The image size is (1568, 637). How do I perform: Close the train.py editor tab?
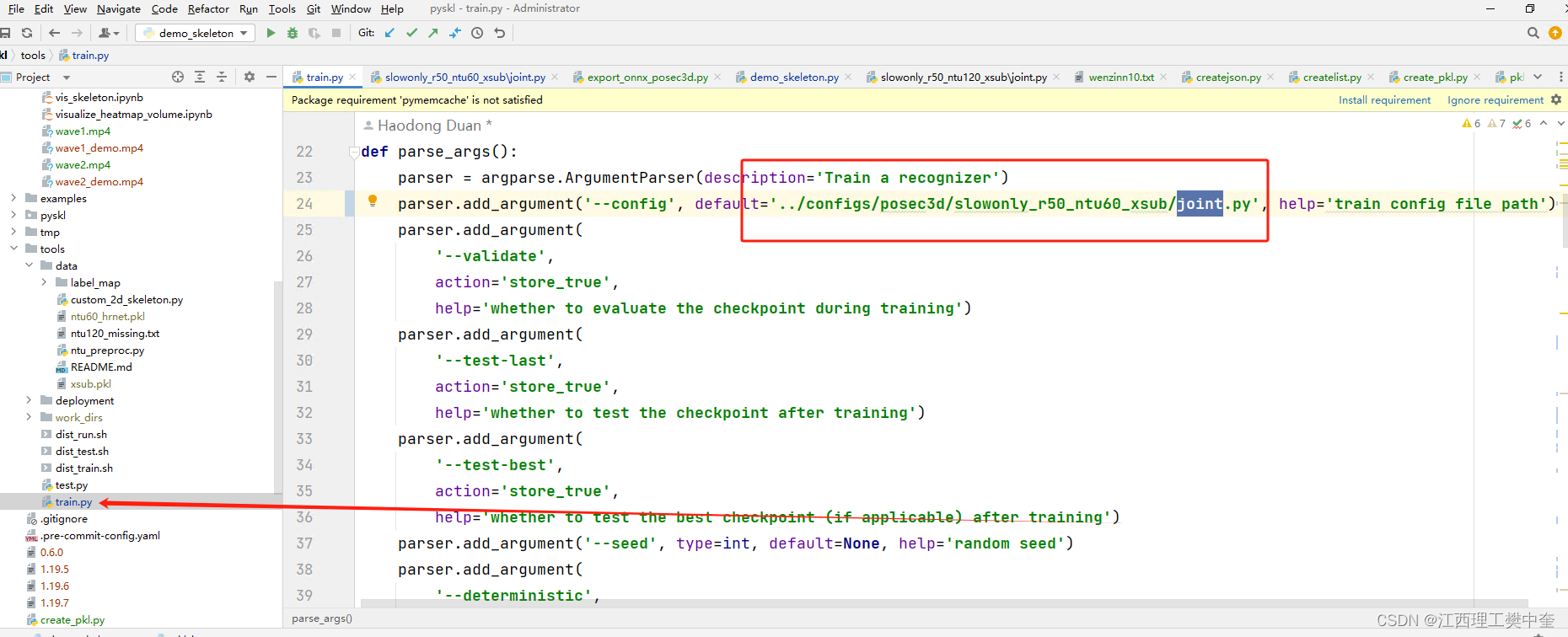[x=353, y=77]
